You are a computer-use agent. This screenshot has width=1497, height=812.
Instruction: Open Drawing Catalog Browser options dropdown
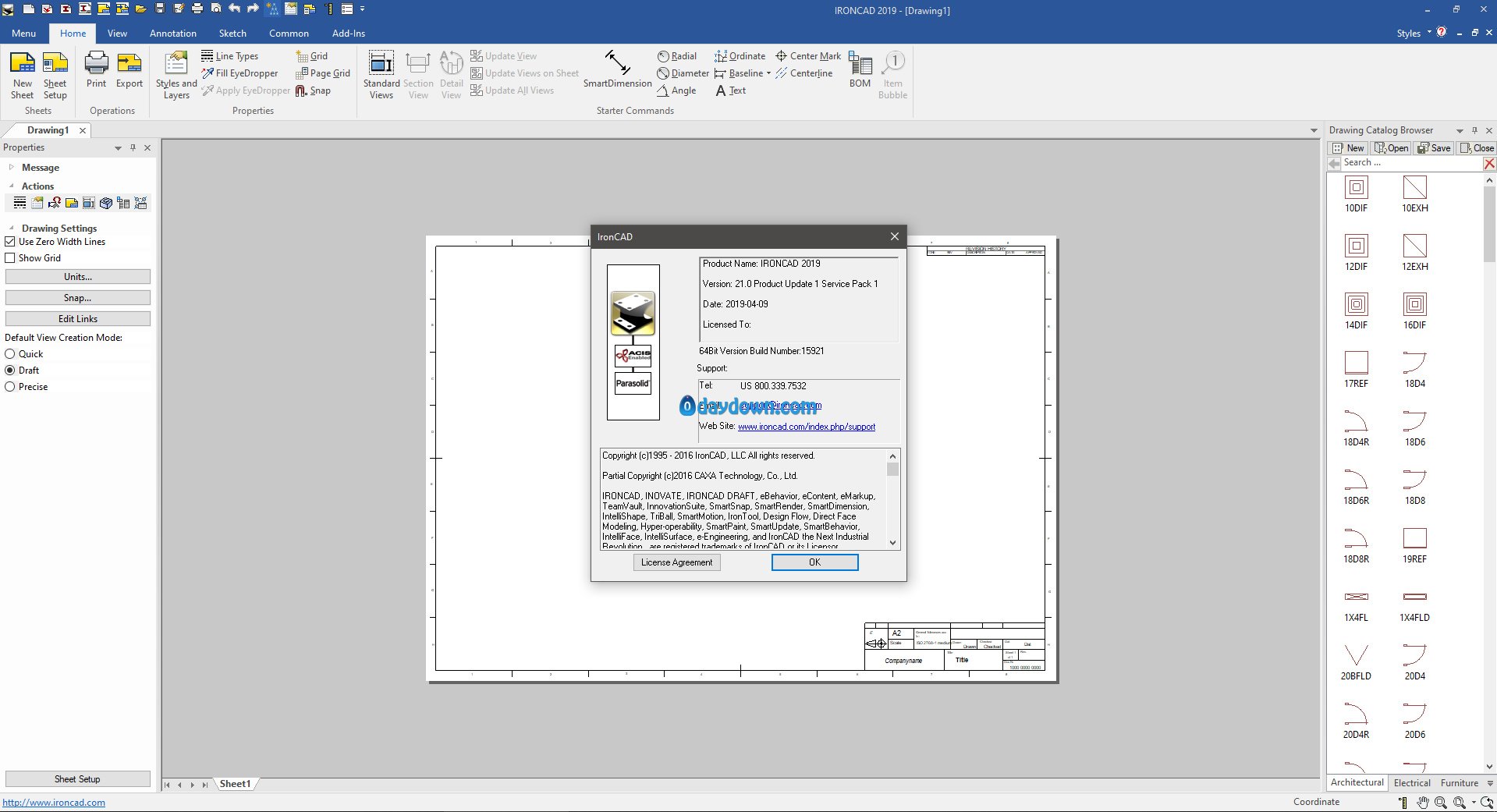point(1460,131)
